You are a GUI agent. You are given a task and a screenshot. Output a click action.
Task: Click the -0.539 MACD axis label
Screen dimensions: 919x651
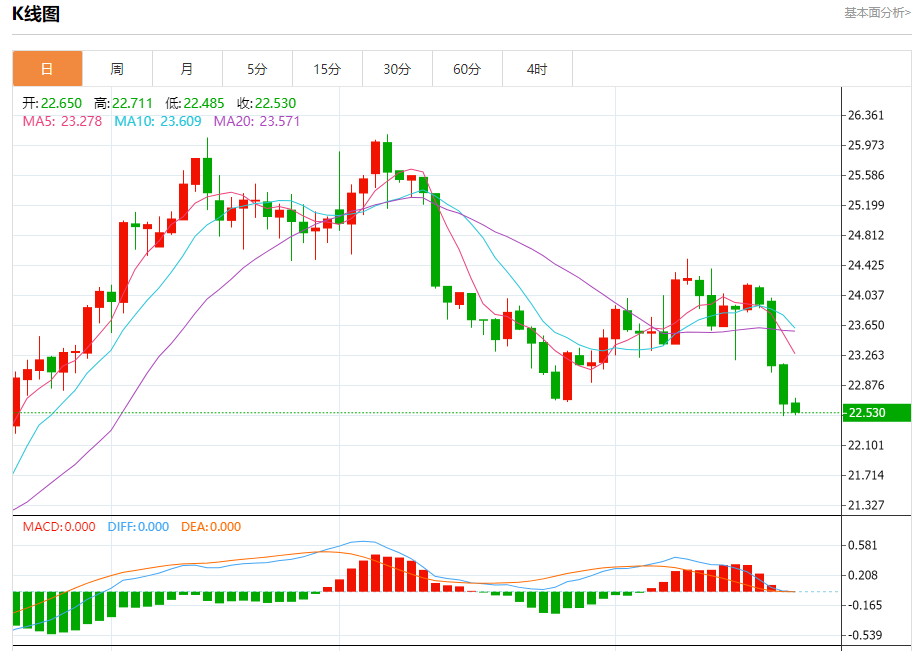[x=864, y=635]
